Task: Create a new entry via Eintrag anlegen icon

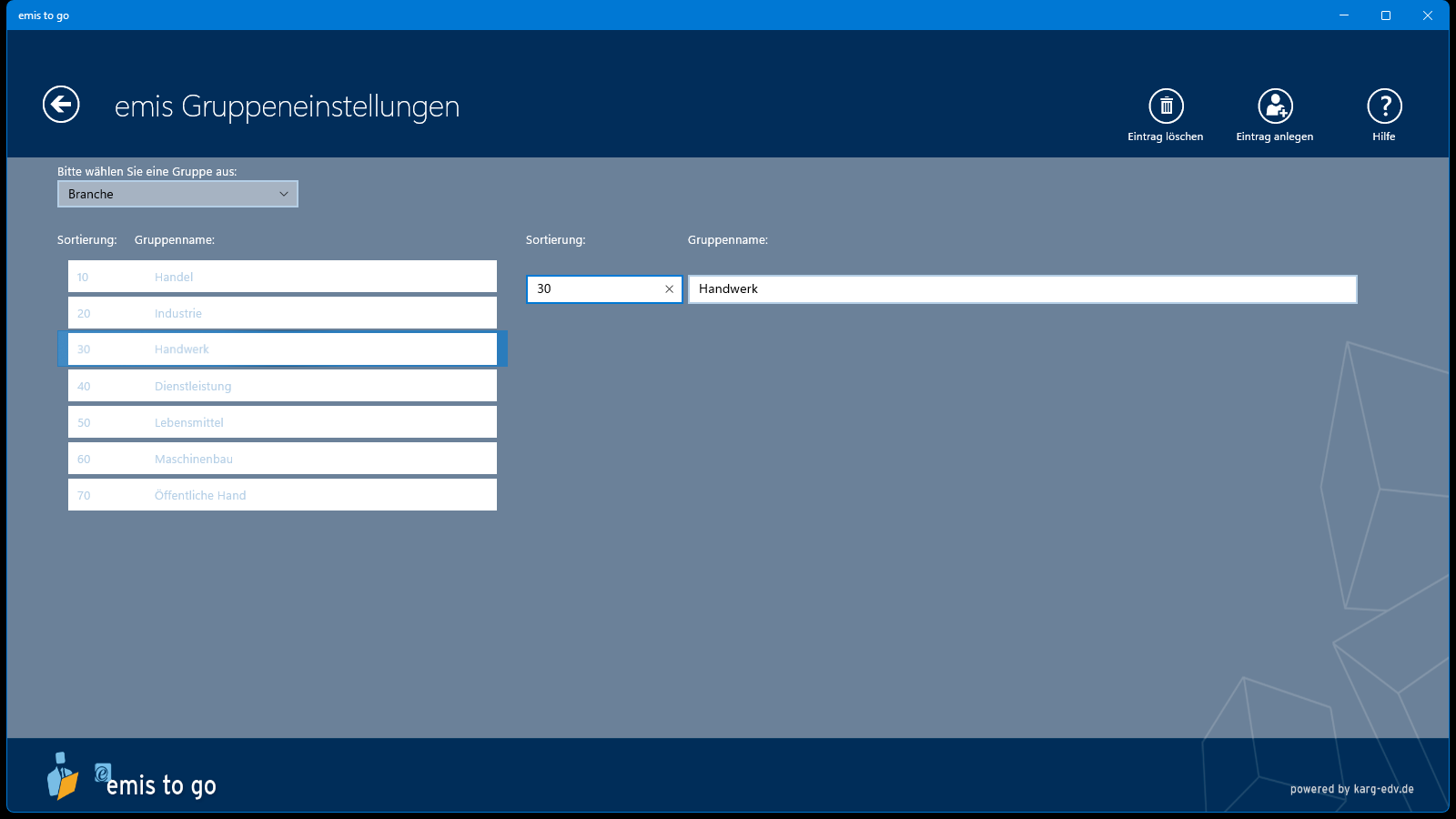Action: point(1275,106)
